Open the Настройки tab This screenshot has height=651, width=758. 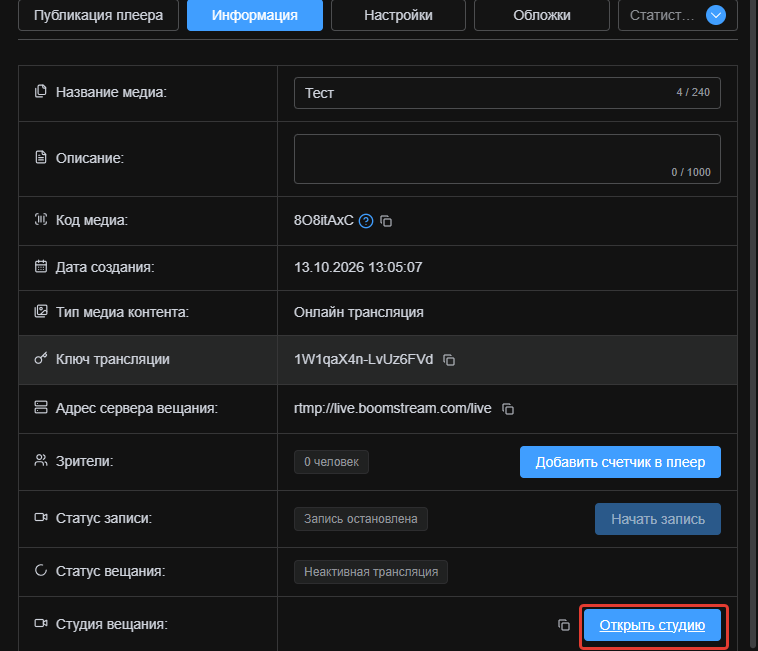coord(398,15)
